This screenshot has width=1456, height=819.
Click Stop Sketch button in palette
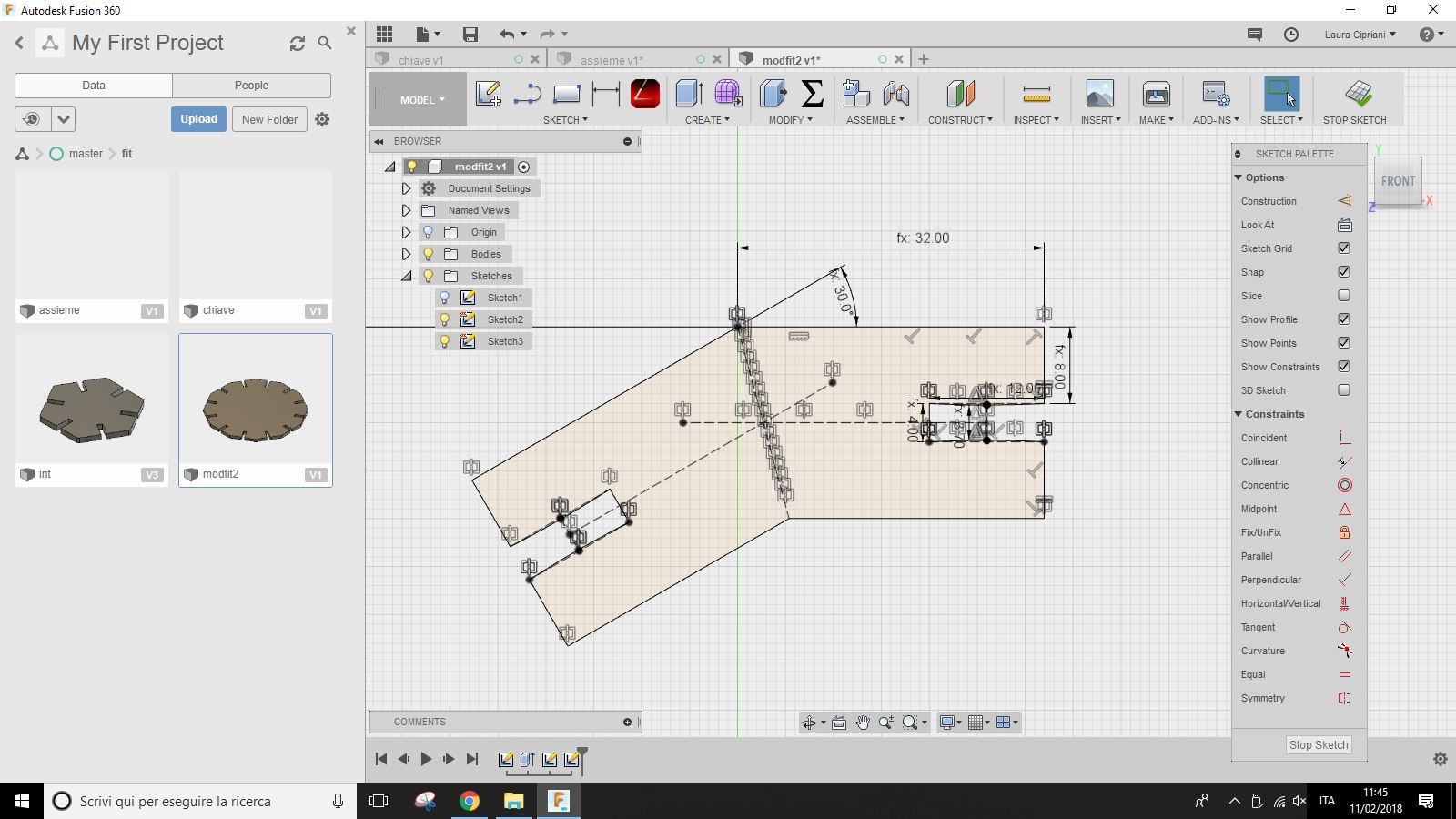[x=1319, y=744]
